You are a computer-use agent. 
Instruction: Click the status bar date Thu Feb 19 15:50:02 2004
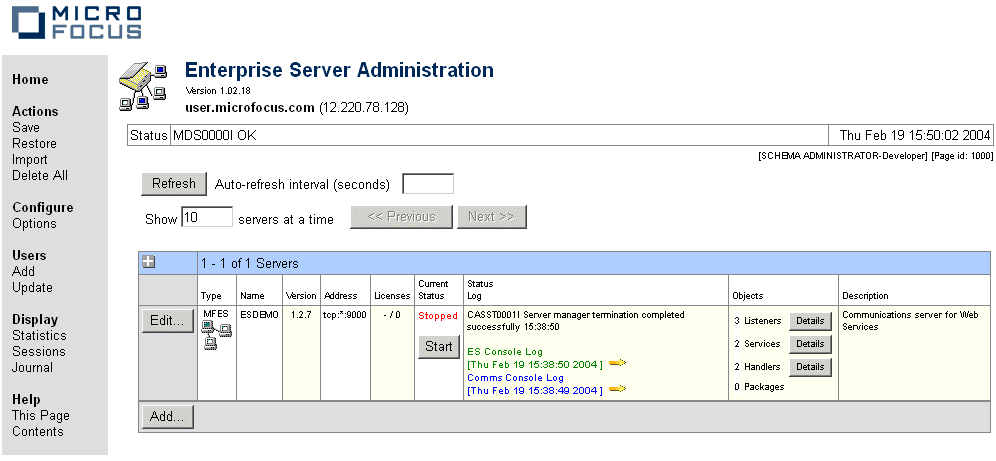click(x=915, y=135)
